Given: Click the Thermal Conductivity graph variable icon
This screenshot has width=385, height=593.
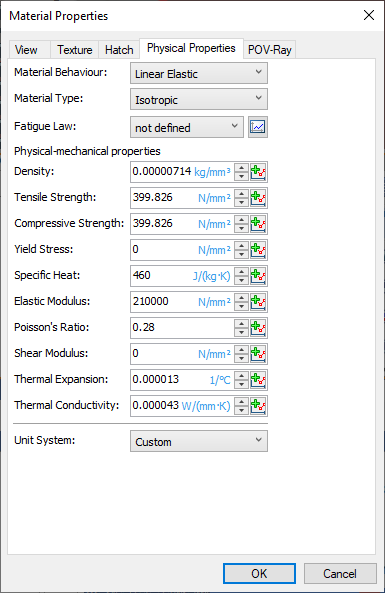Looking at the screenshot, I should [258, 406].
